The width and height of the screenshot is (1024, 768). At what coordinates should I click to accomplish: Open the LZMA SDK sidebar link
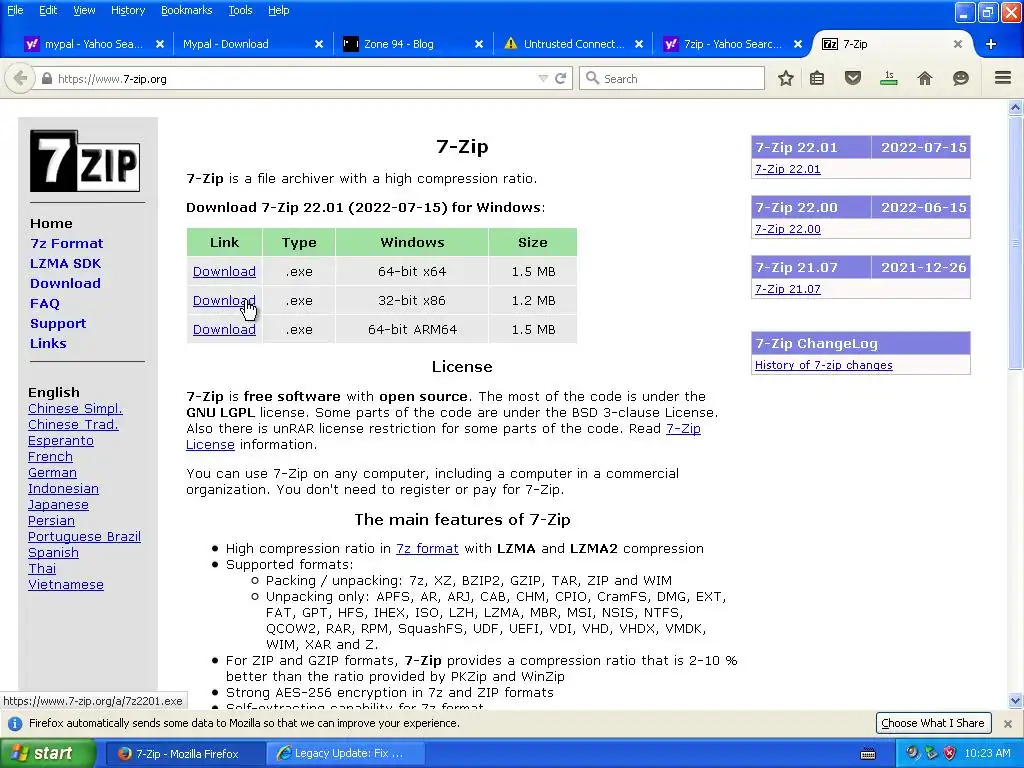pyautogui.click(x=65, y=264)
